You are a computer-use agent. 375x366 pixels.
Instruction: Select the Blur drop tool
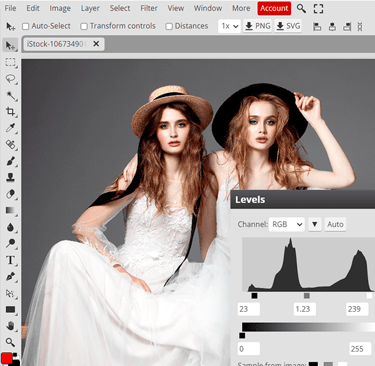pos(10,227)
